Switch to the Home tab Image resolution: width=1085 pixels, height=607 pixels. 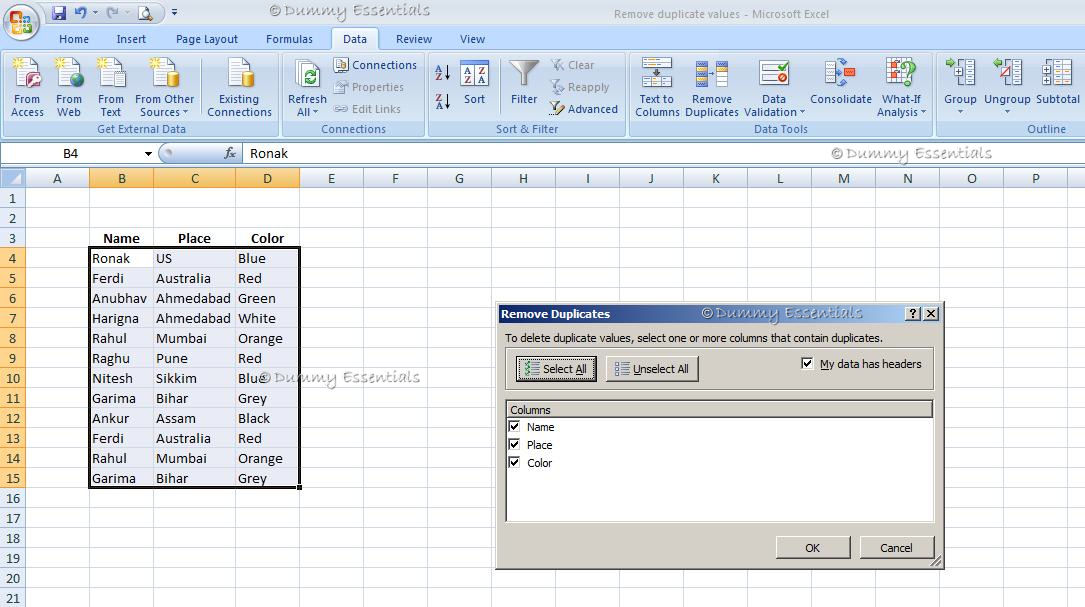(74, 39)
